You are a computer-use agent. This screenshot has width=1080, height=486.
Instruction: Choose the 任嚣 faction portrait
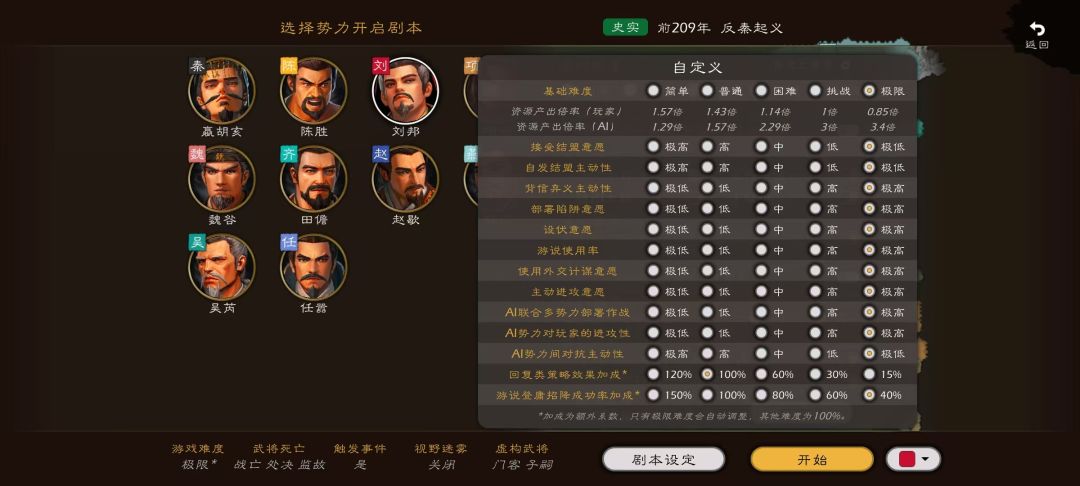click(313, 267)
